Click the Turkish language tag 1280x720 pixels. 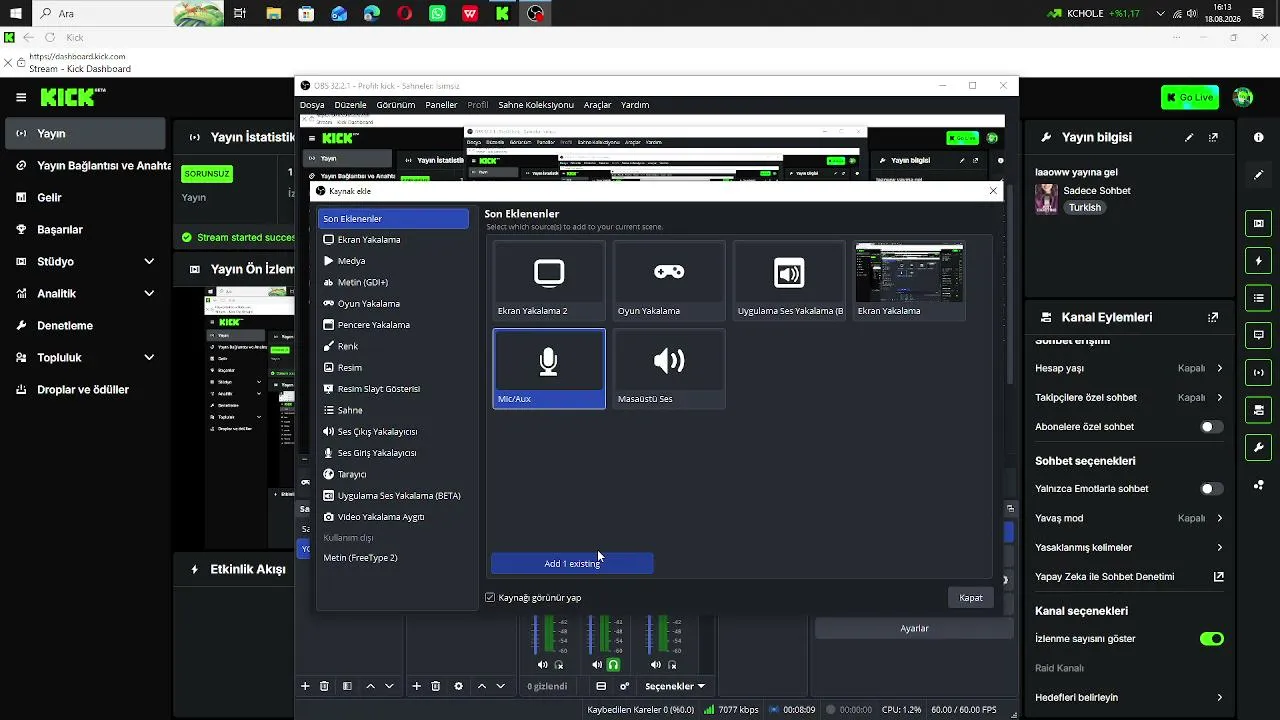click(x=1085, y=208)
